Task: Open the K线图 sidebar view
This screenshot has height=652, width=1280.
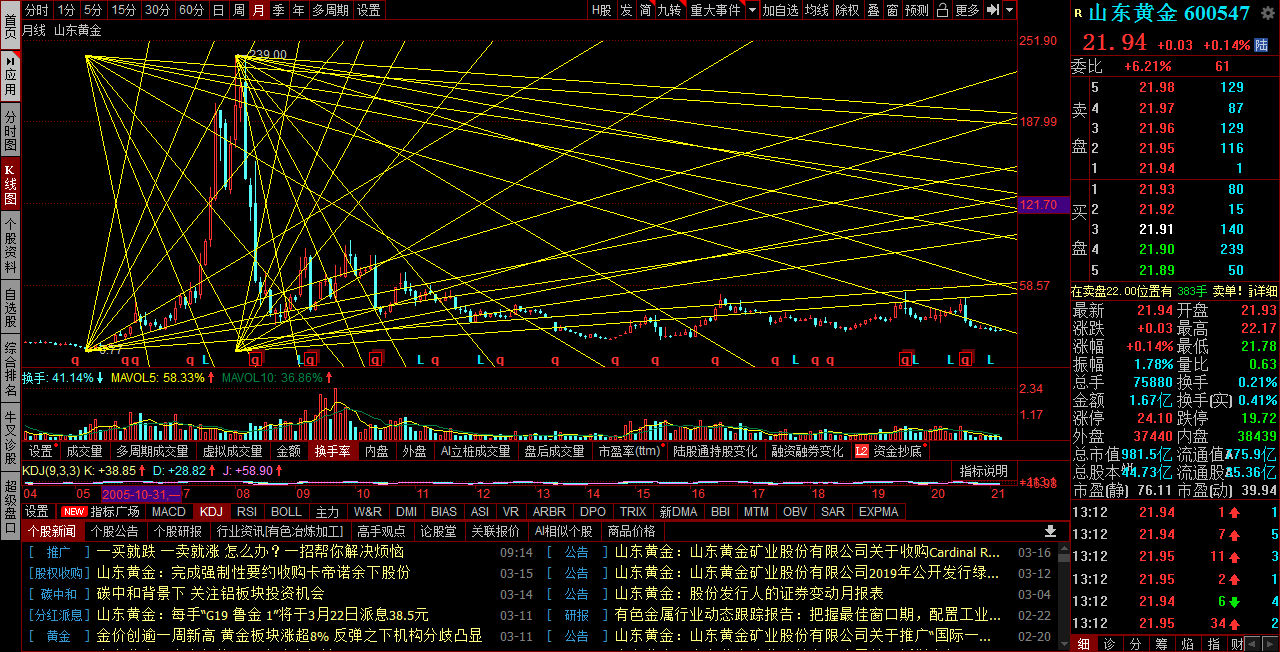Action: [10, 184]
